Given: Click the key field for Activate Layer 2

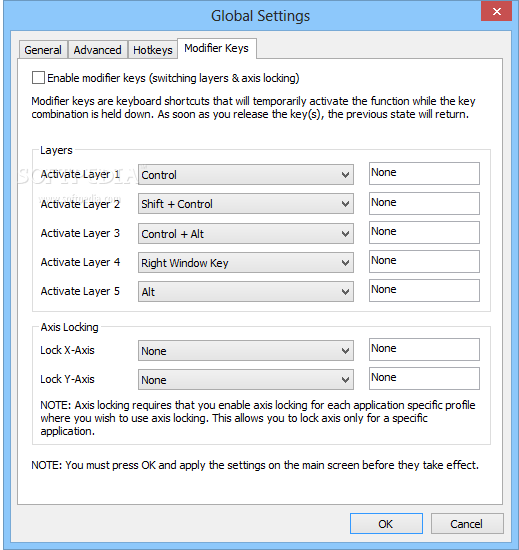Looking at the screenshot, I should tap(424, 203).
